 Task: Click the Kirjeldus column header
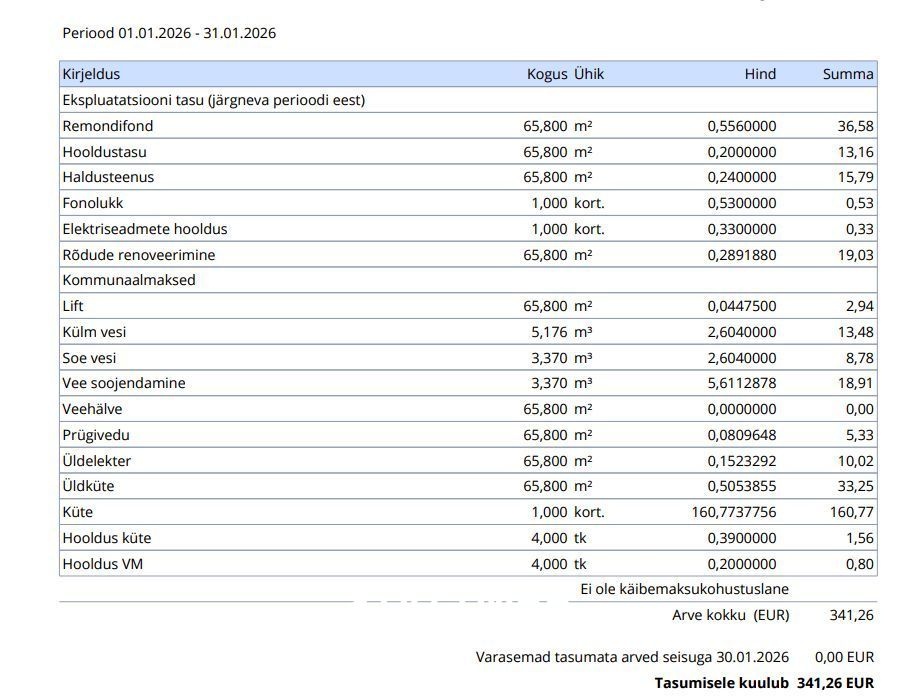[x=91, y=74]
